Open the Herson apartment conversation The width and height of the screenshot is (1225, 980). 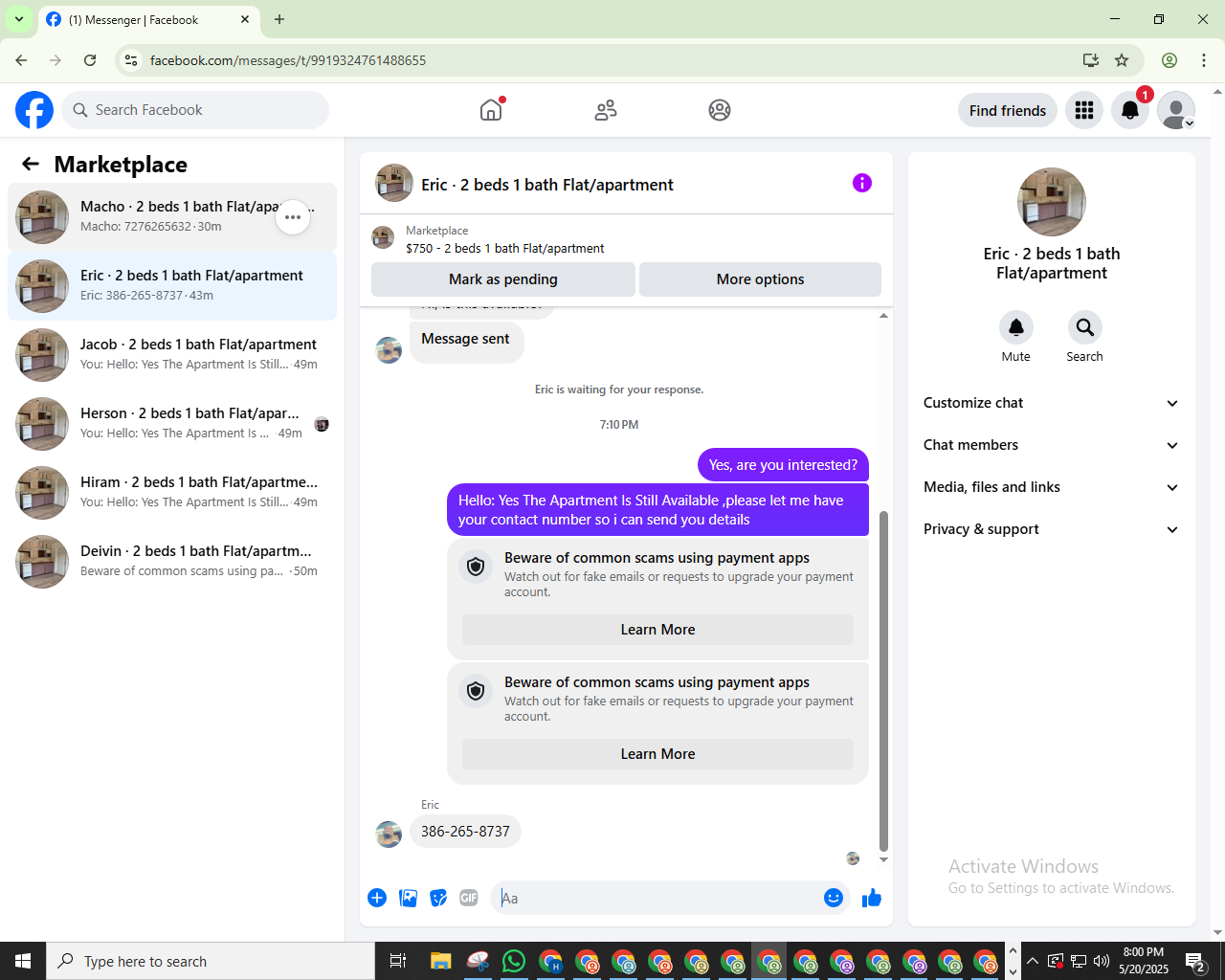tap(172, 424)
